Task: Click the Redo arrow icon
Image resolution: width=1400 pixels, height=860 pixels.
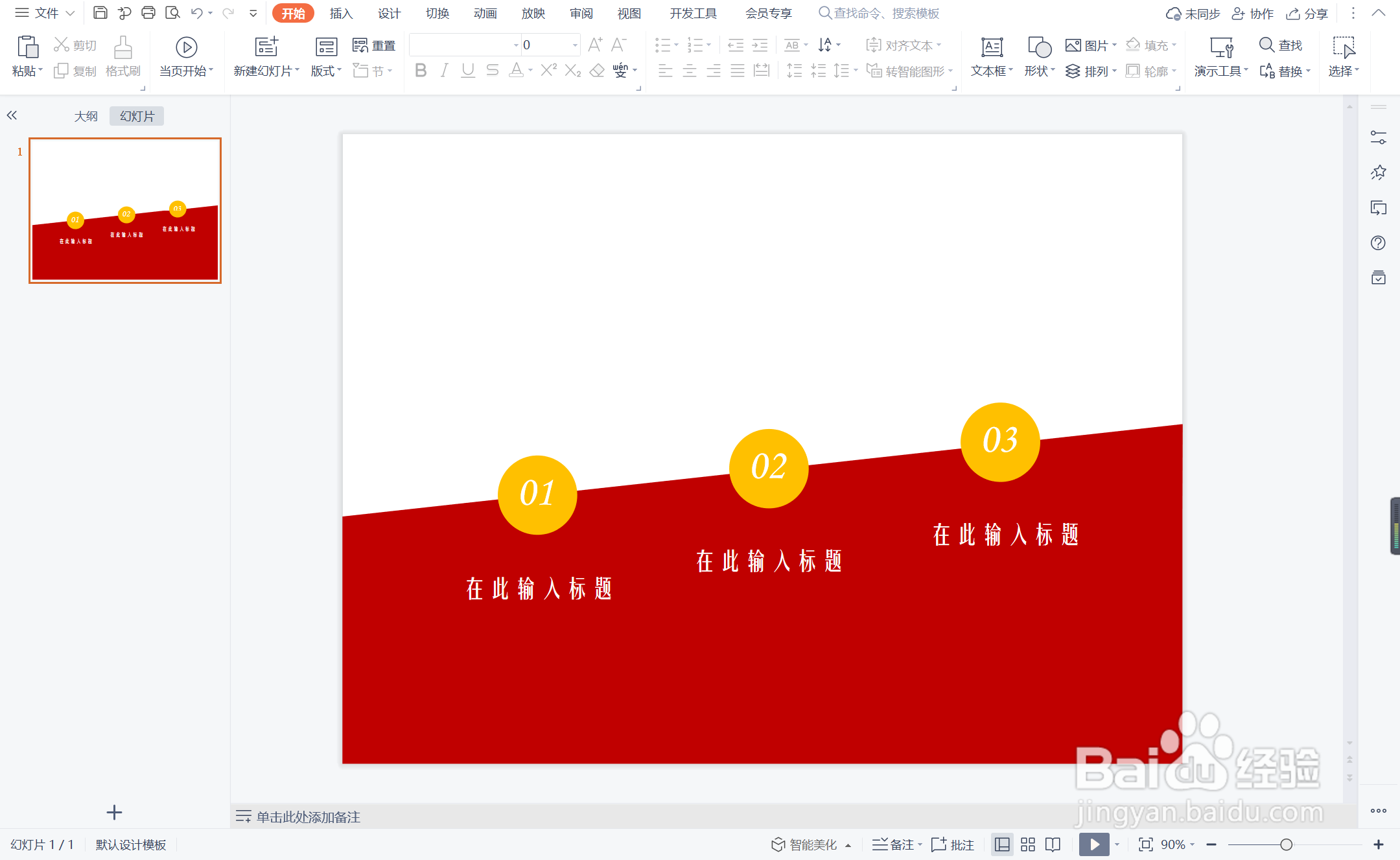Action: coord(228,13)
